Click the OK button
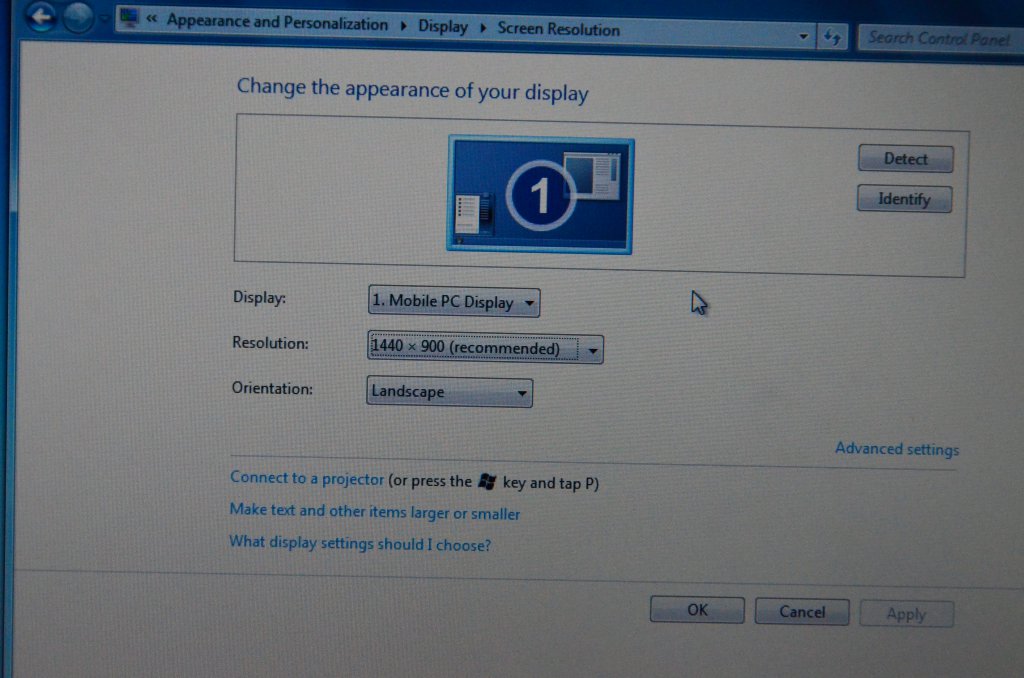Viewport: 1024px width, 678px height. 697,609
